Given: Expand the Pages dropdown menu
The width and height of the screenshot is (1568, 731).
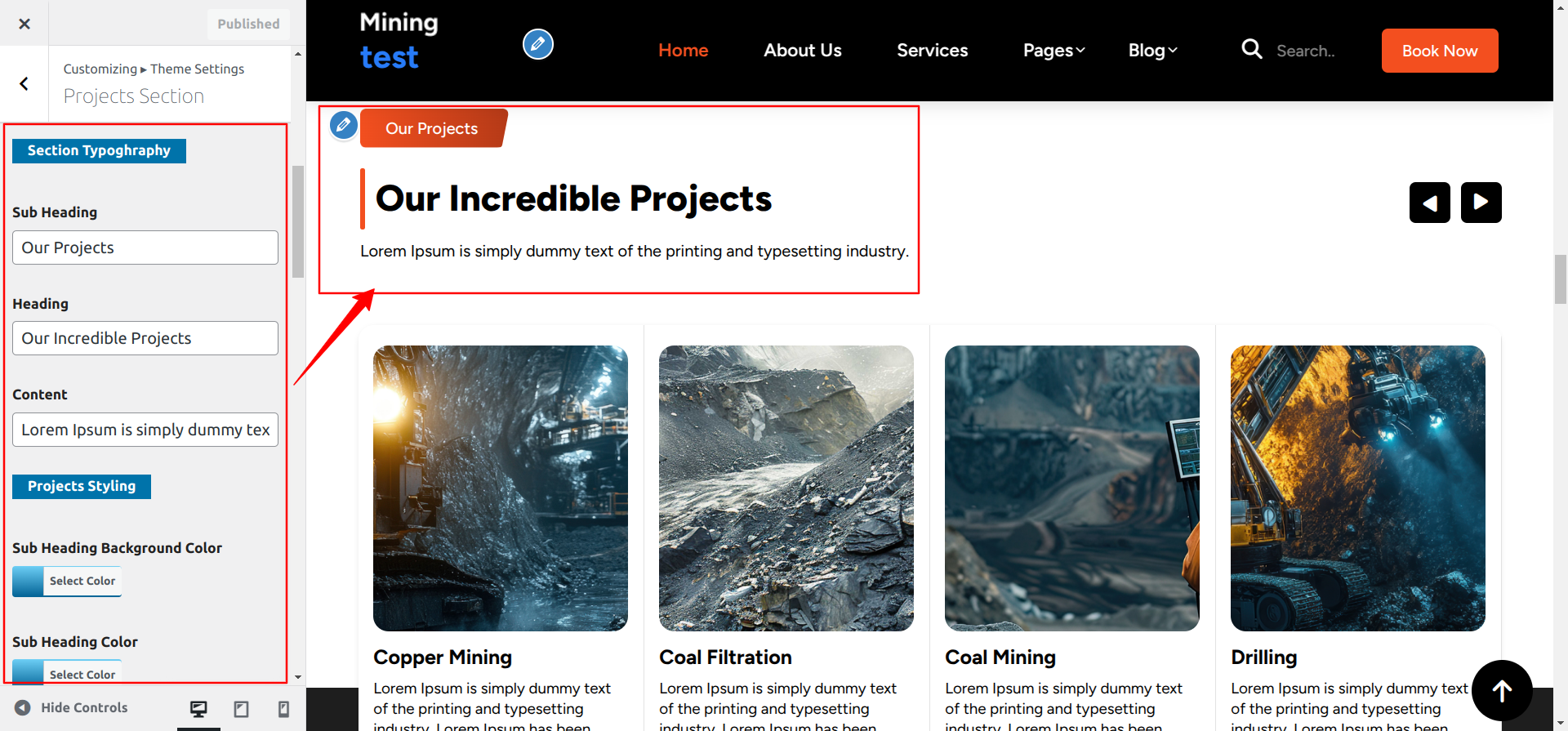Looking at the screenshot, I should [1053, 51].
